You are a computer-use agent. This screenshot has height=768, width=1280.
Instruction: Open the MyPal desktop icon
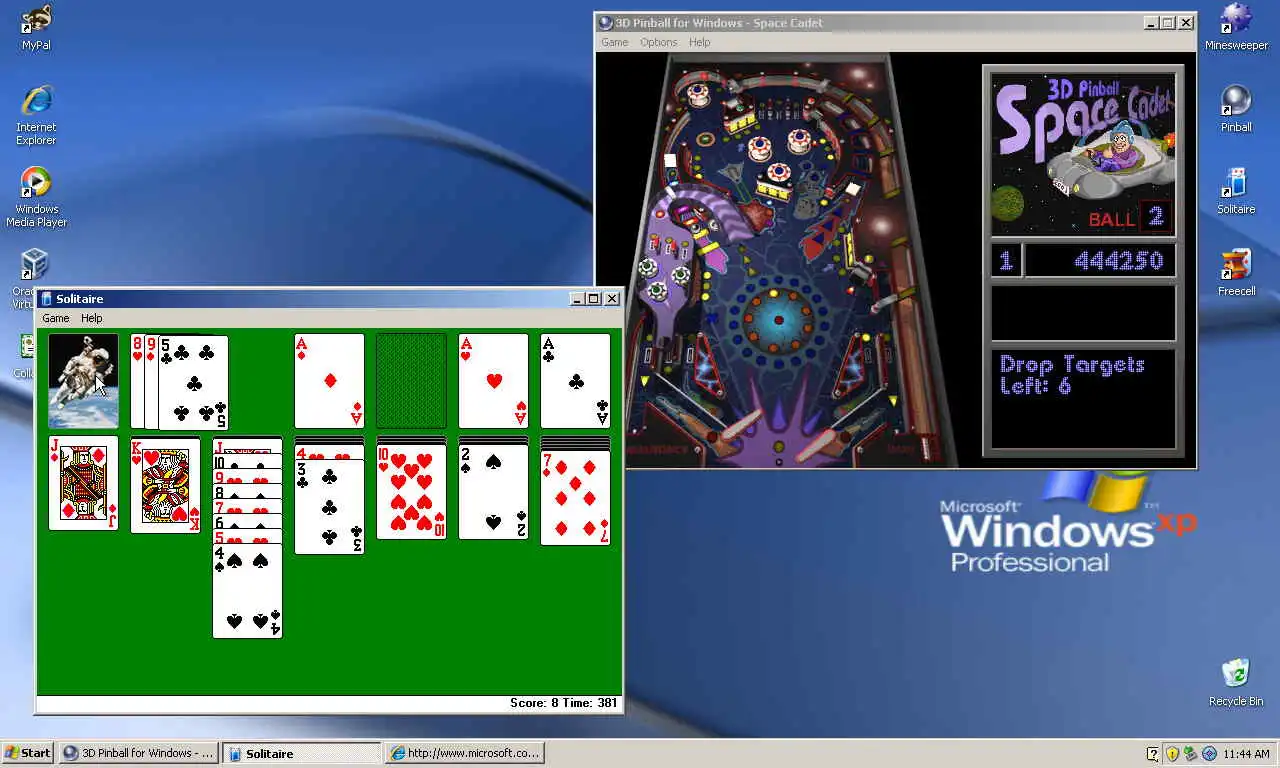coord(36,27)
